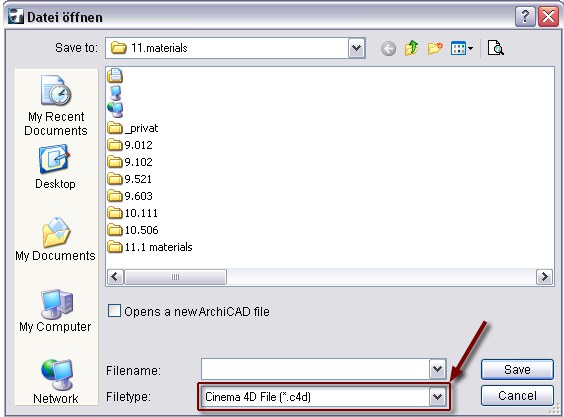Image resolution: width=564 pixels, height=417 pixels.
Task: Click the Save button
Action: click(x=517, y=369)
